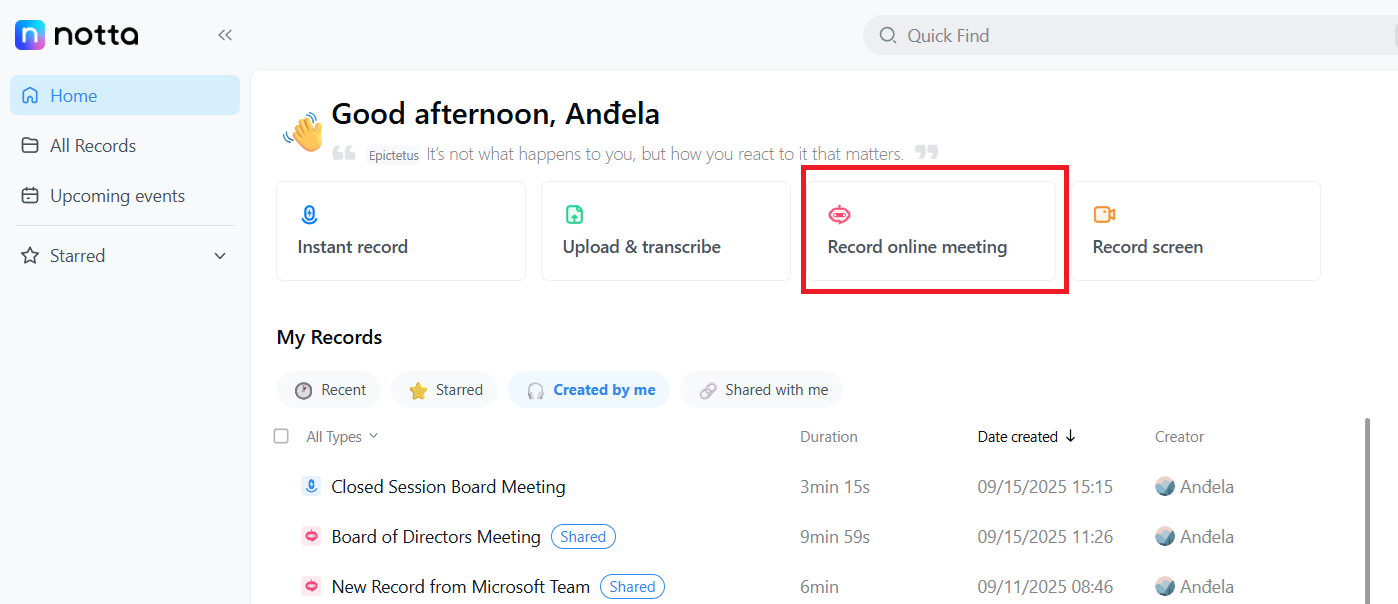Toggle the select-all records checkbox

point(281,436)
